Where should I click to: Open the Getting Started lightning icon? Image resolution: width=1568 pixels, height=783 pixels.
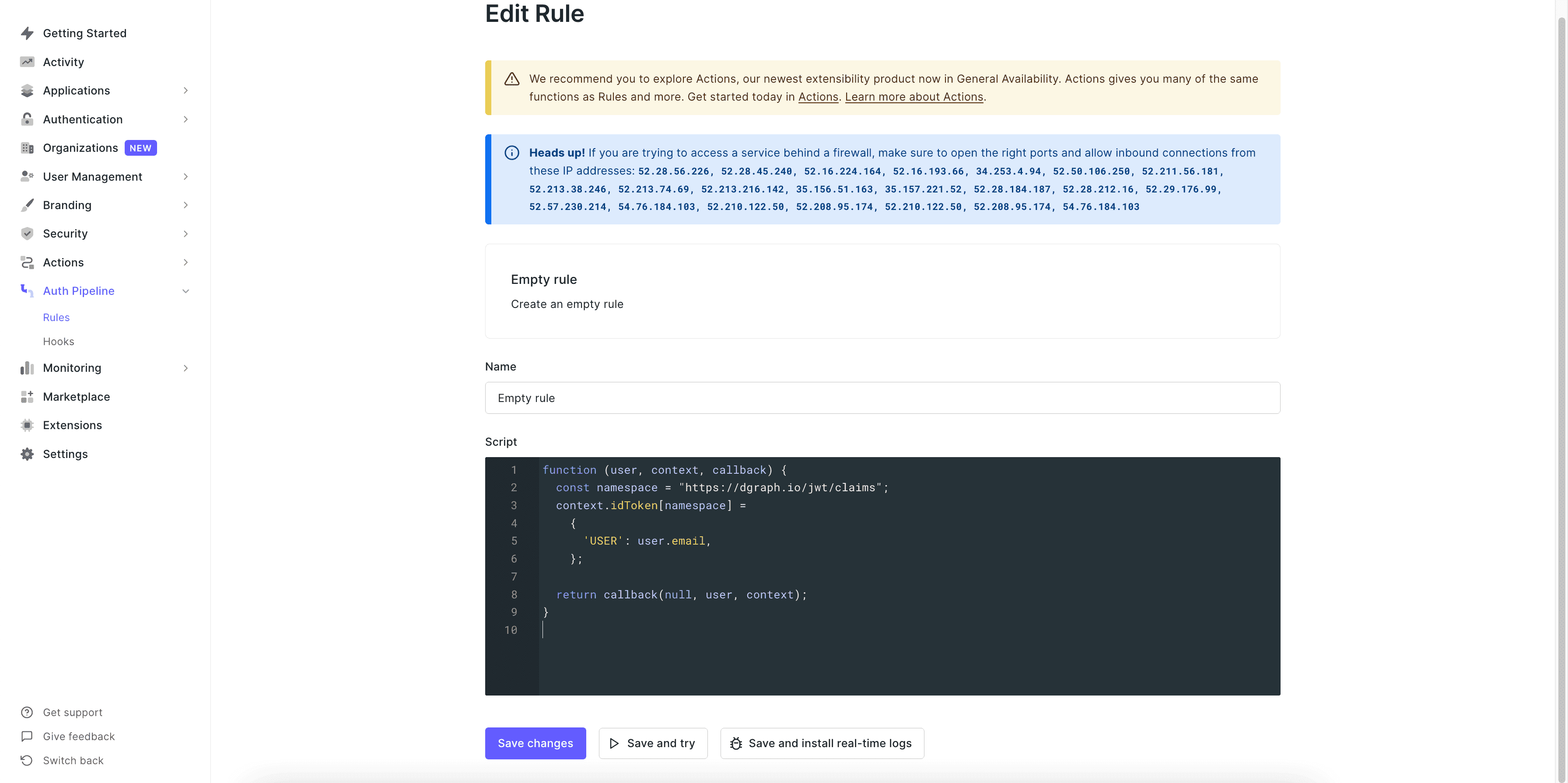tap(28, 33)
